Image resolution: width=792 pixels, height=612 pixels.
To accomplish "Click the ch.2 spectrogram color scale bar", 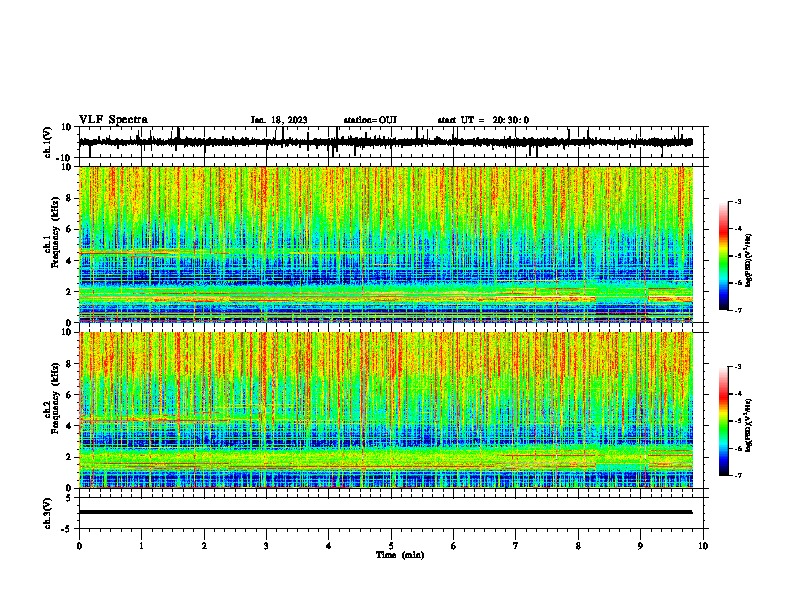I will [x=724, y=421].
